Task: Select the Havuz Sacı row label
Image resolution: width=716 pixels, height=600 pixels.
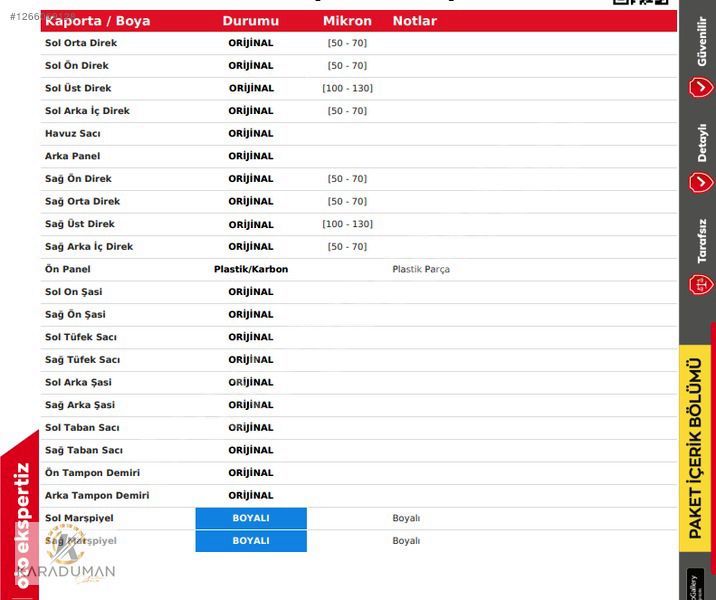Action: 73,134
